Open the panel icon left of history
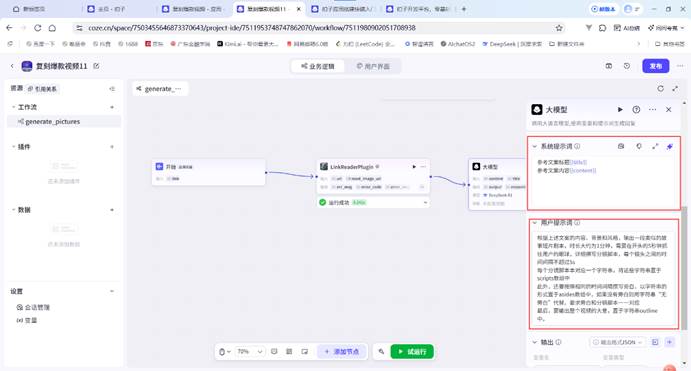Screen dimensions: 691x371 point(609,66)
